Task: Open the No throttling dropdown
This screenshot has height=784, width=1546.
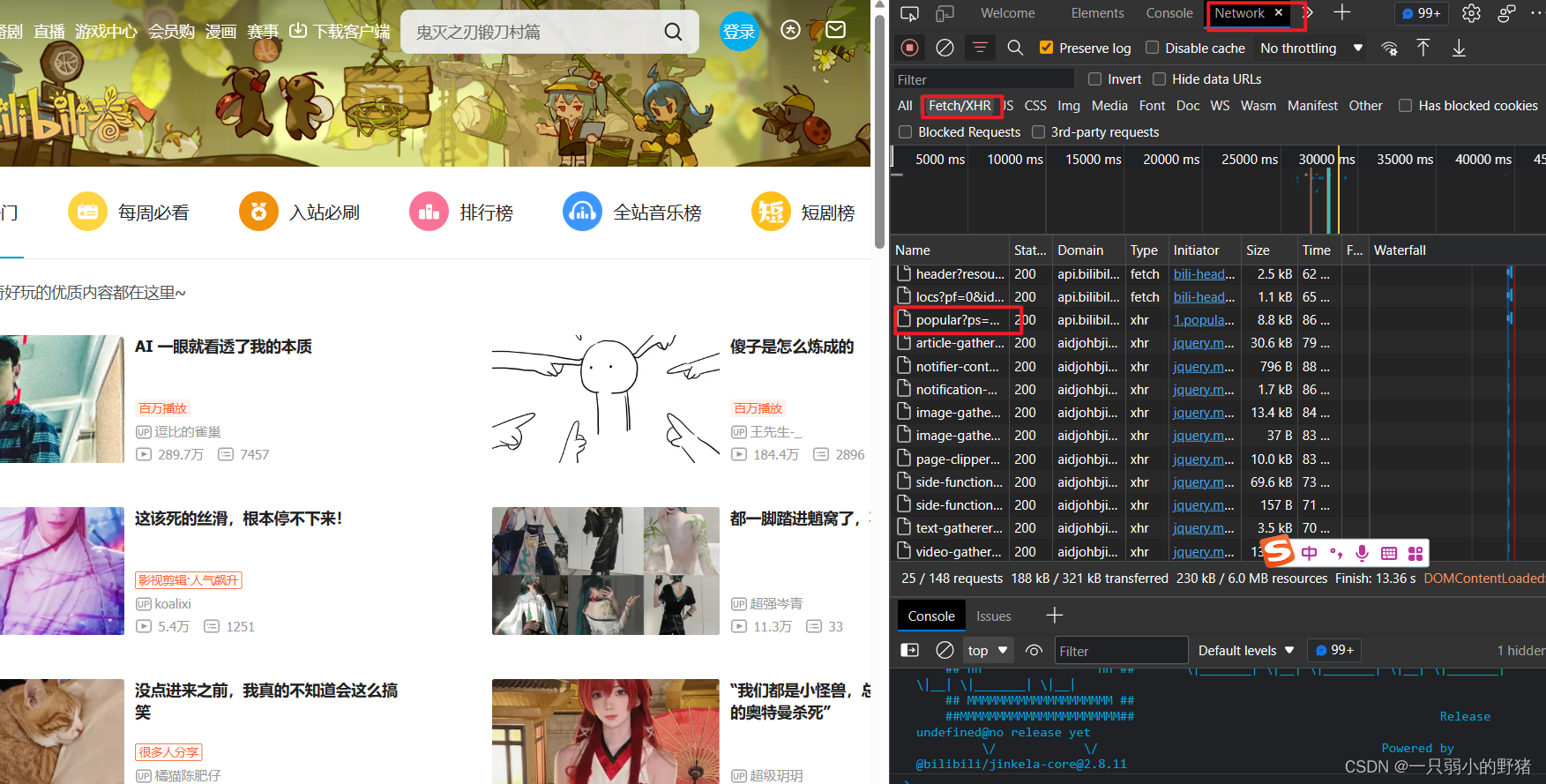Action: (x=1311, y=48)
